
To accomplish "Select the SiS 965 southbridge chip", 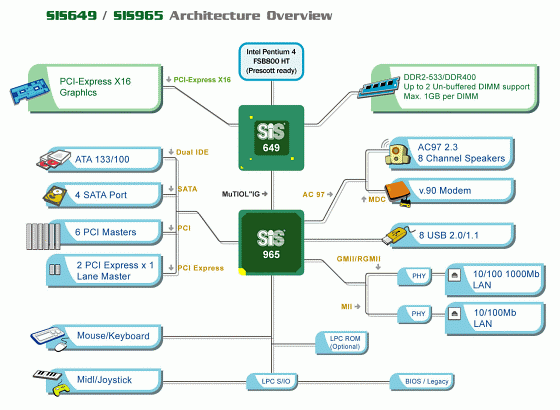I will tap(271, 243).
